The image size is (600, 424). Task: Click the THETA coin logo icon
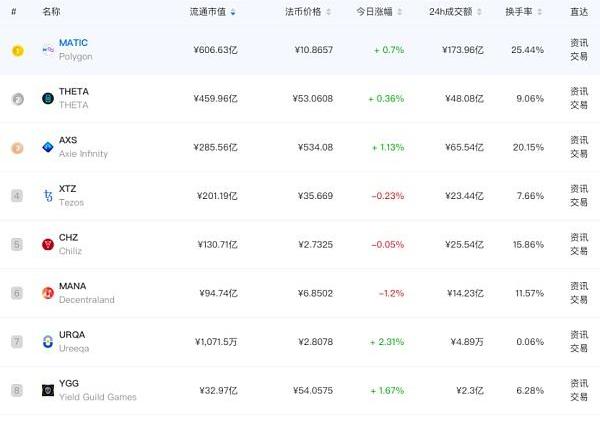[48, 98]
